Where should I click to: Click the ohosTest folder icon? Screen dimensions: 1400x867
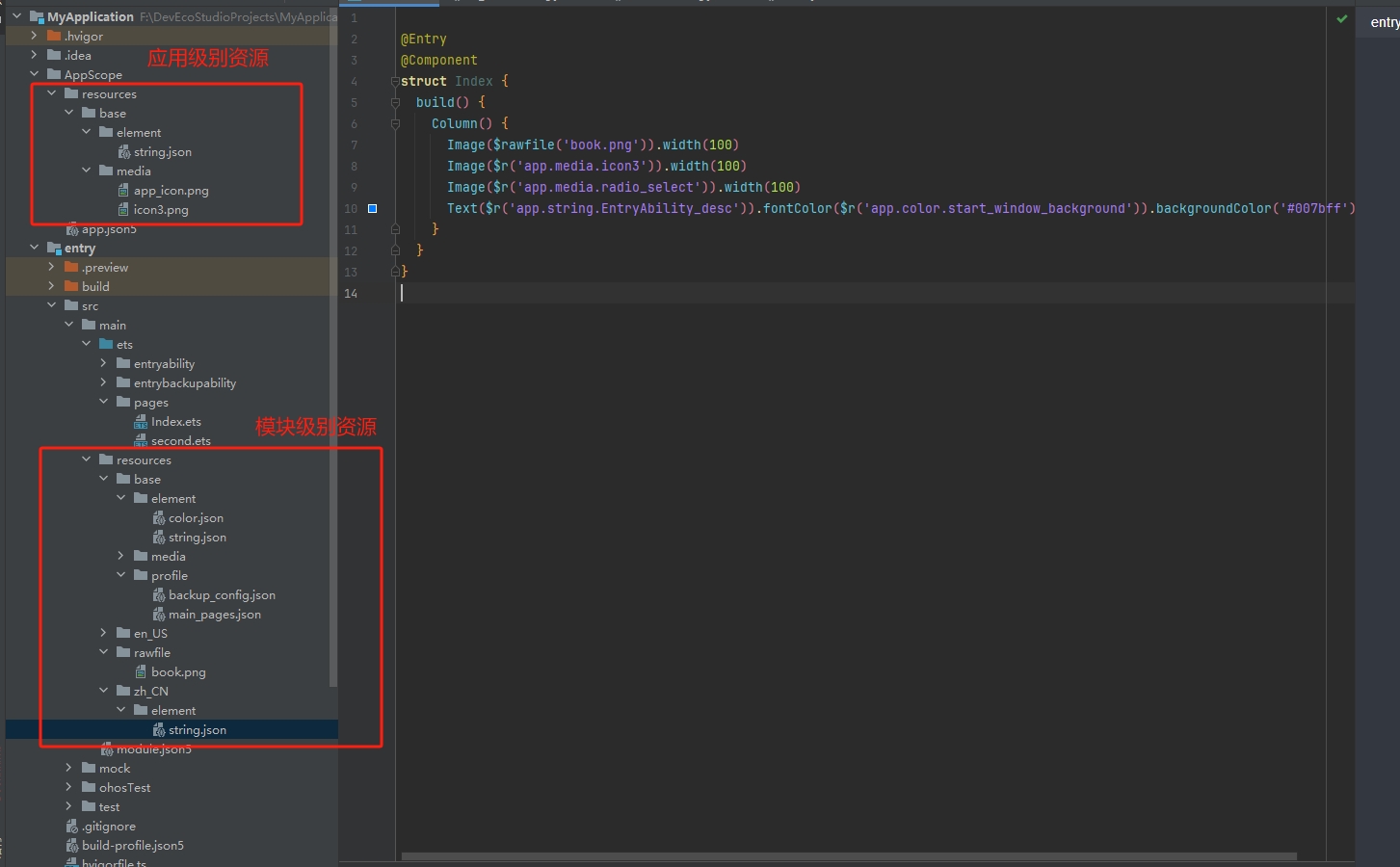pos(89,787)
